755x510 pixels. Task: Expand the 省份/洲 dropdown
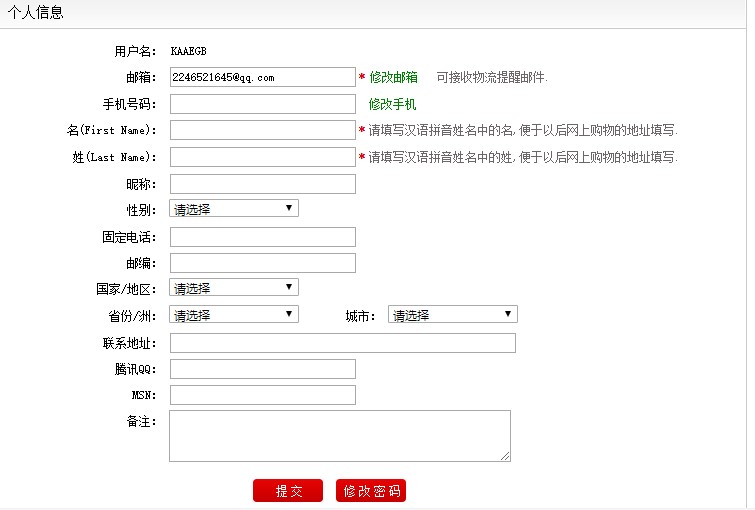click(x=234, y=314)
